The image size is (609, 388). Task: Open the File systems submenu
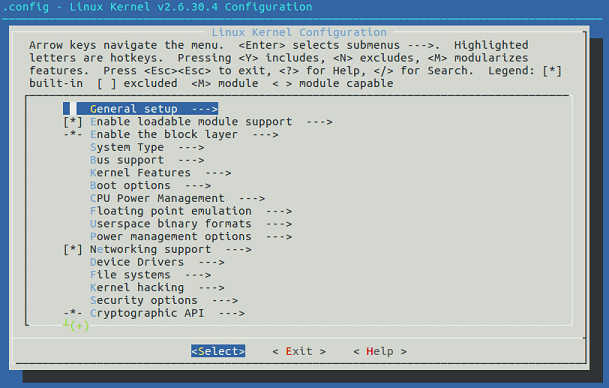(x=150, y=275)
